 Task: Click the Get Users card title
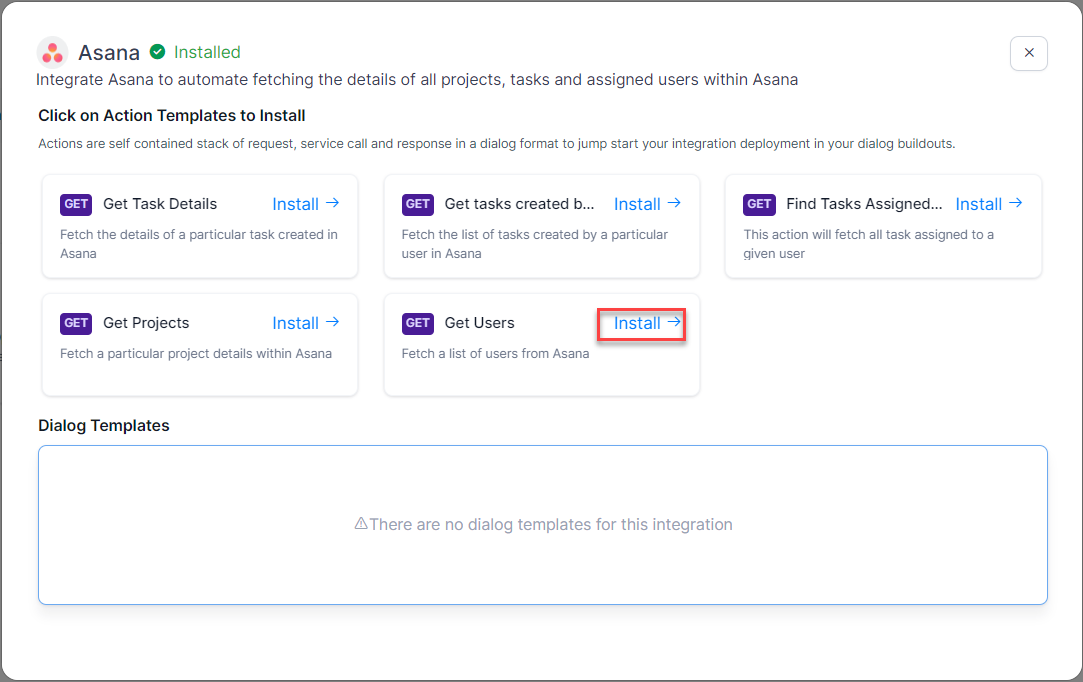click(479, 323)
